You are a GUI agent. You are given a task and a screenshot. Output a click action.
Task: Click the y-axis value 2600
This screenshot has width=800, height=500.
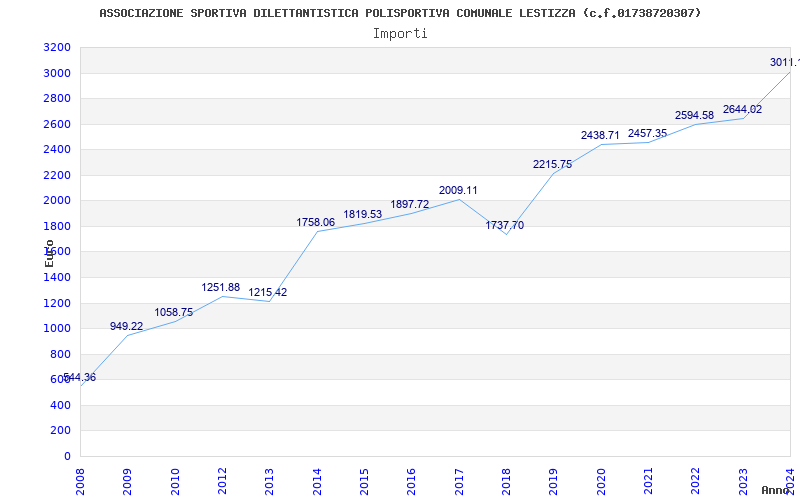(x=57, y=124)
